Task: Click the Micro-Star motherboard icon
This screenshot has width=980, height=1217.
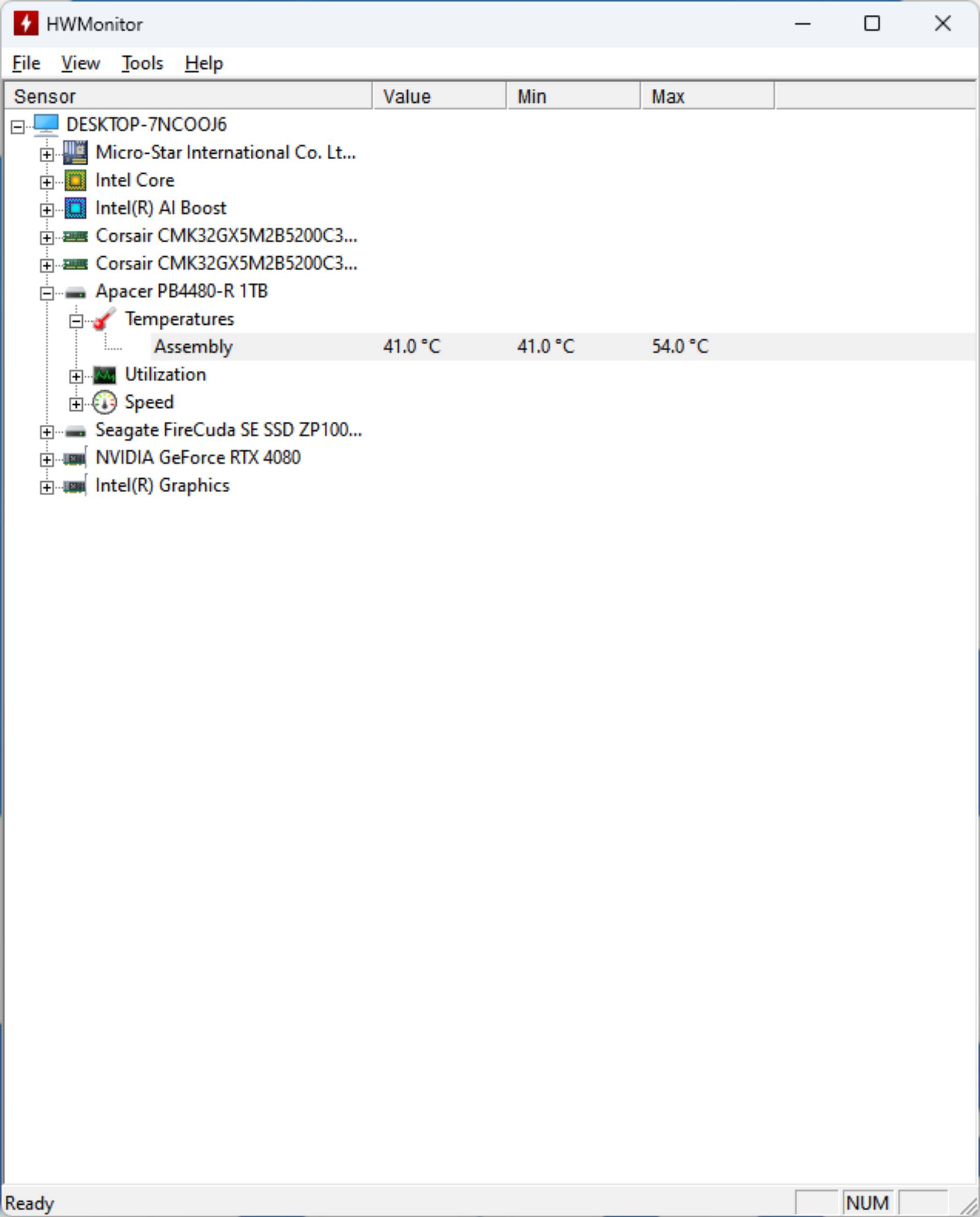Action: pos(75,153)
